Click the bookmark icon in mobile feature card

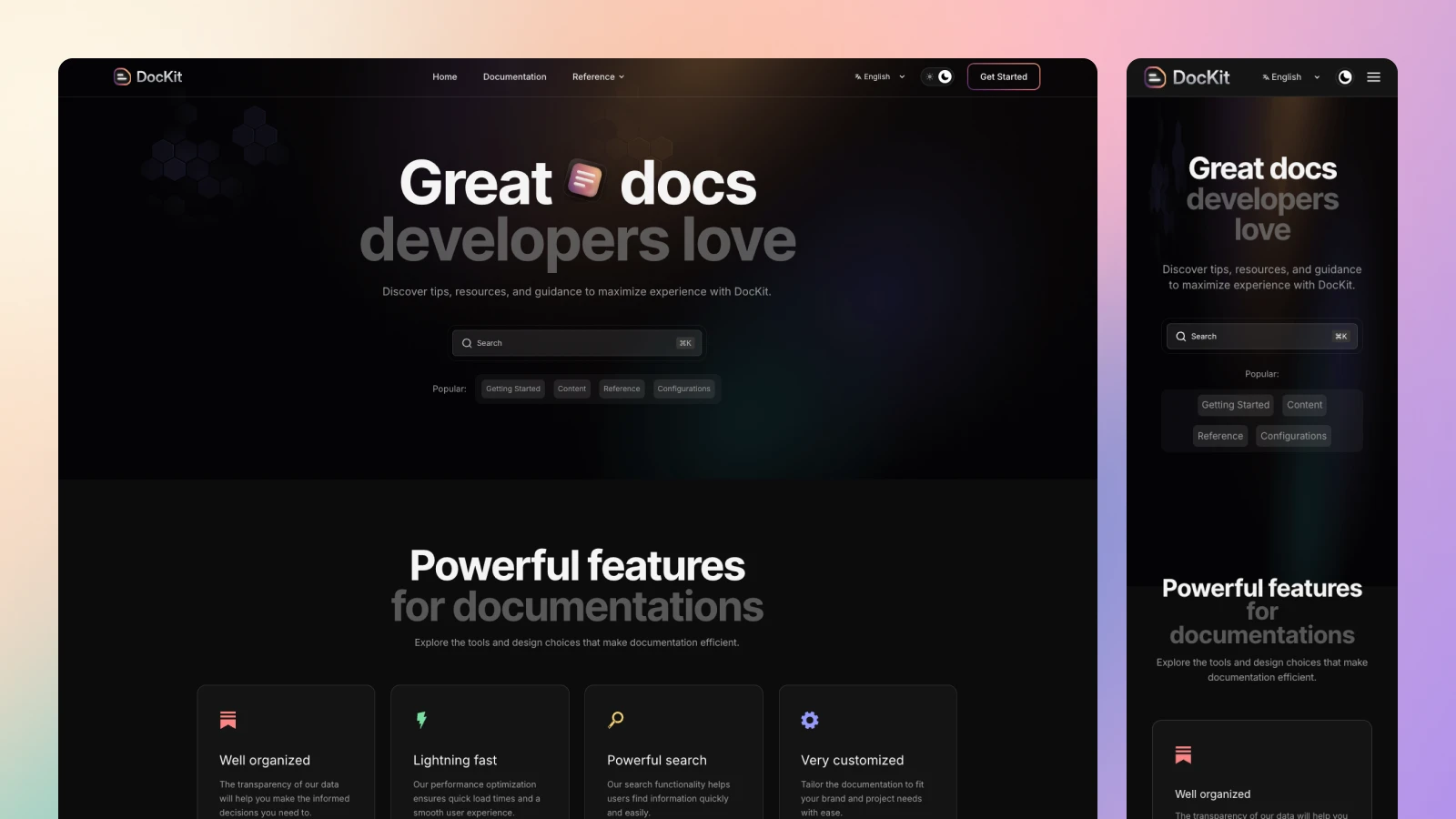click(x=1183, y=754)
